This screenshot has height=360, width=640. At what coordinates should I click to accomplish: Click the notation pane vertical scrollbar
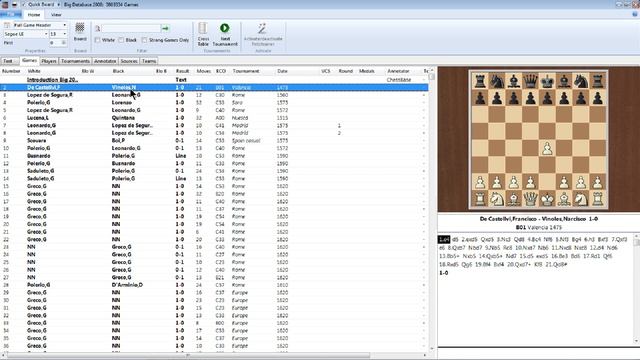[636, 289]
